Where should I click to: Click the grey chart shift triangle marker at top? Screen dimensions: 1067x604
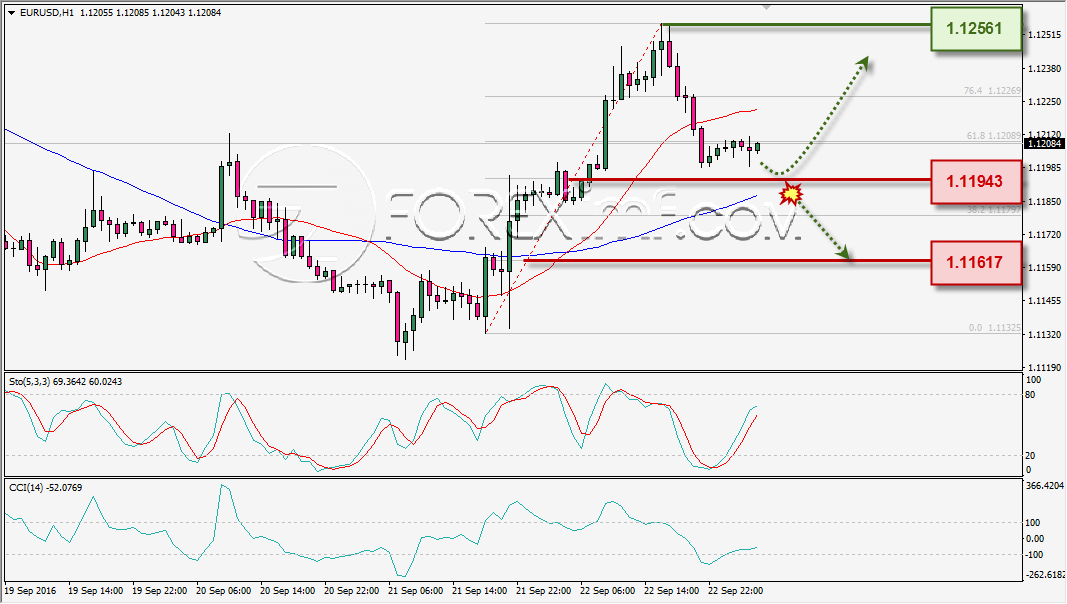click(x=767, y=7)
